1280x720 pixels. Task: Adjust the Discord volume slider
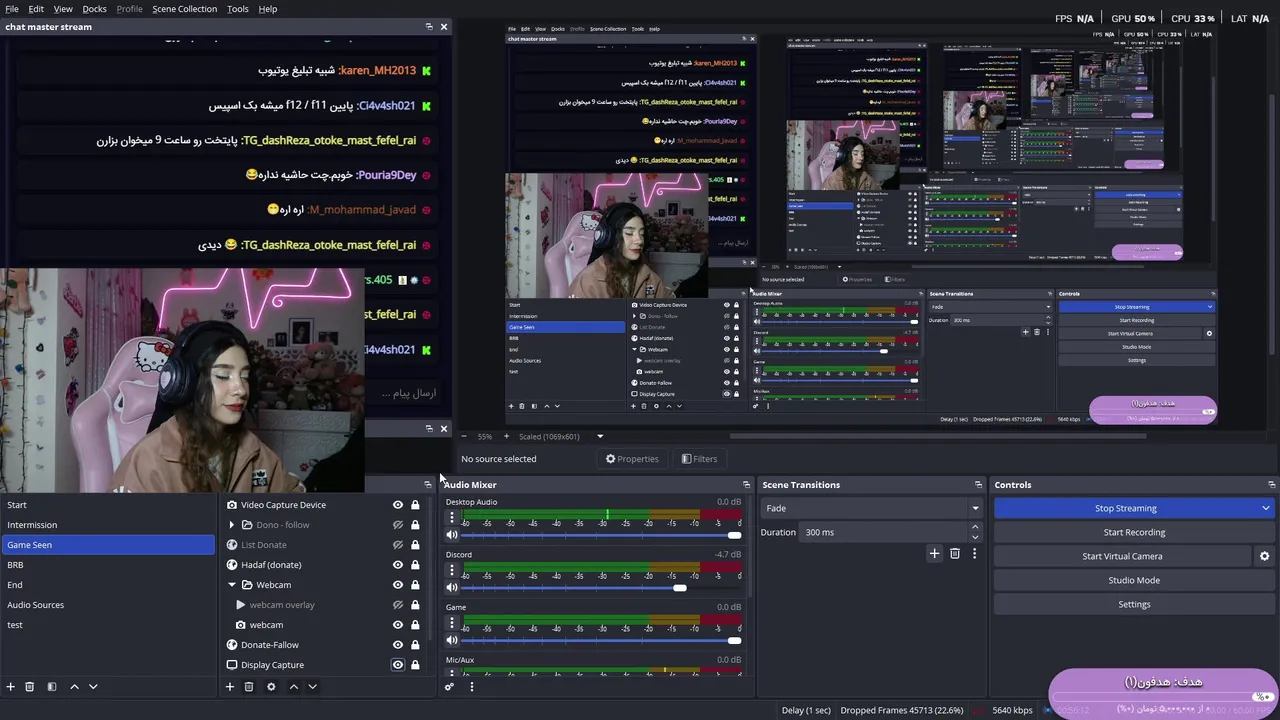pos(602,588)
